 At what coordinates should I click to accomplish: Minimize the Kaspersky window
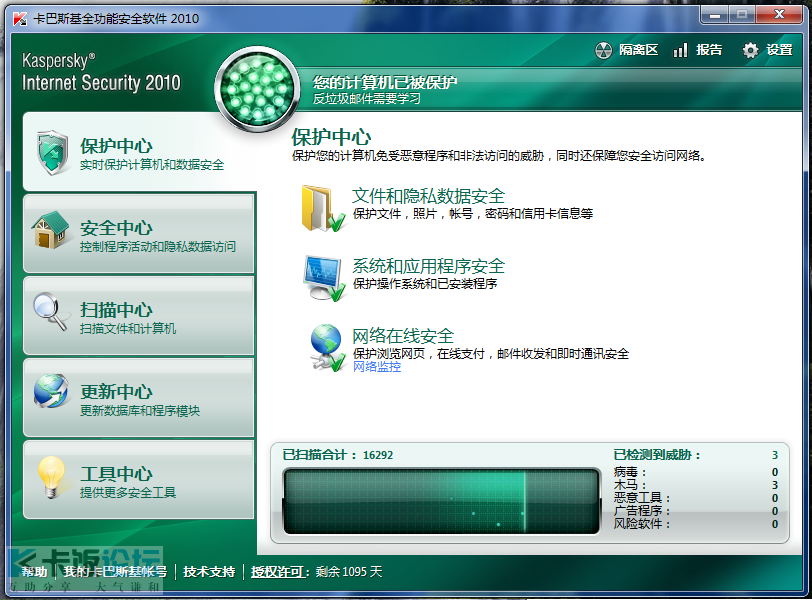[715, 15]
